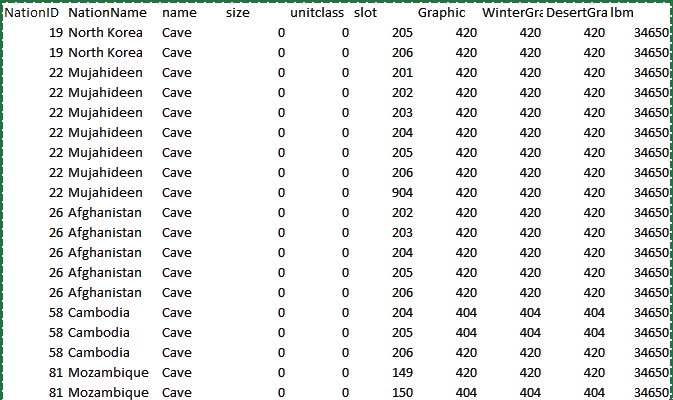Click the 'DesertGra' header cell

click(x=577, y=14)
